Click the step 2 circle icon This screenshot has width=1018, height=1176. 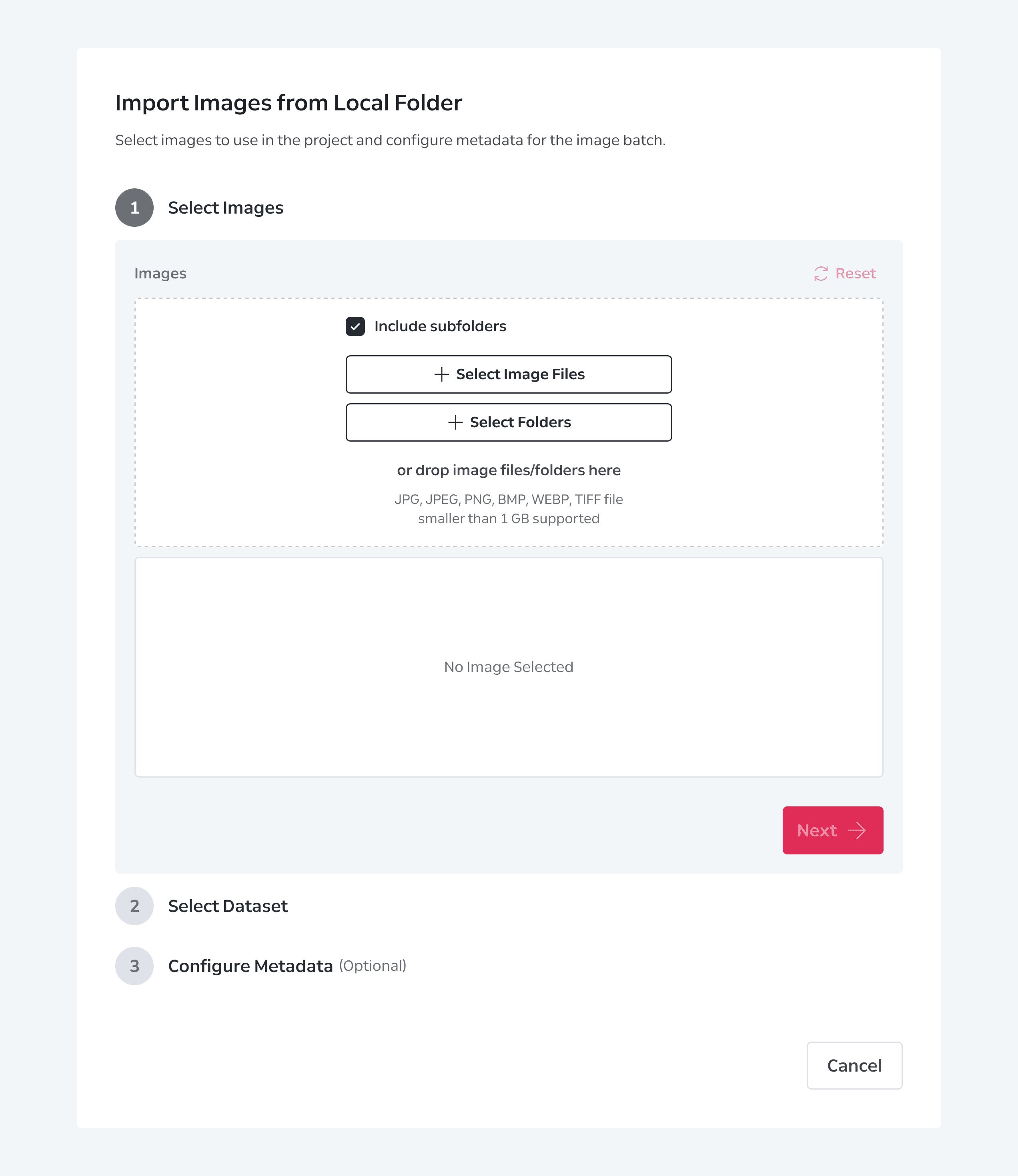click(x=134, y=906)
